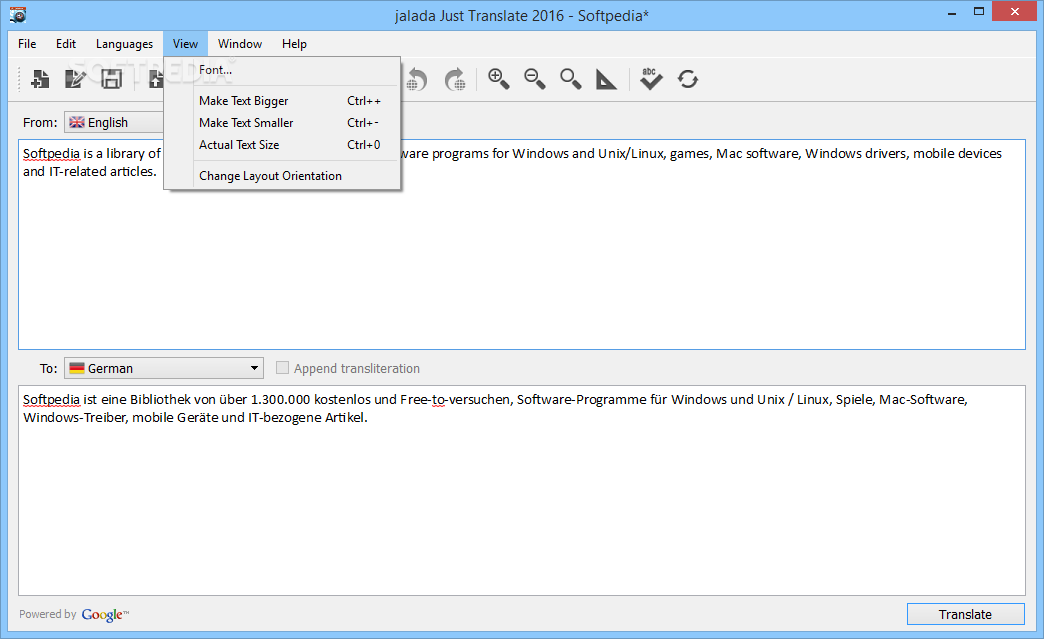
Task: Click the edit document pencil icon
Action: (75, 79)
